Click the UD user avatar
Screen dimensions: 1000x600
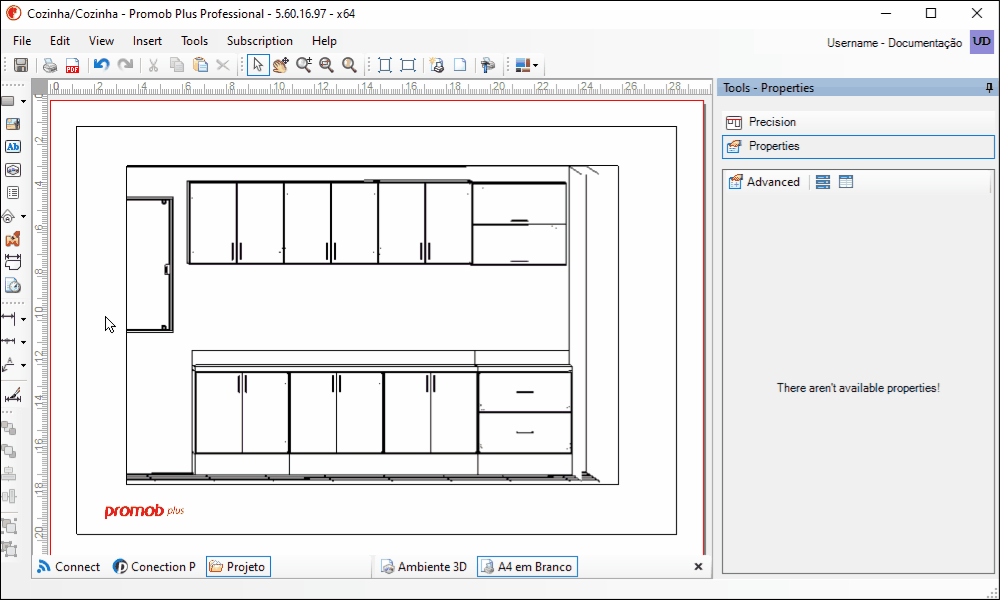pos(982,42)
